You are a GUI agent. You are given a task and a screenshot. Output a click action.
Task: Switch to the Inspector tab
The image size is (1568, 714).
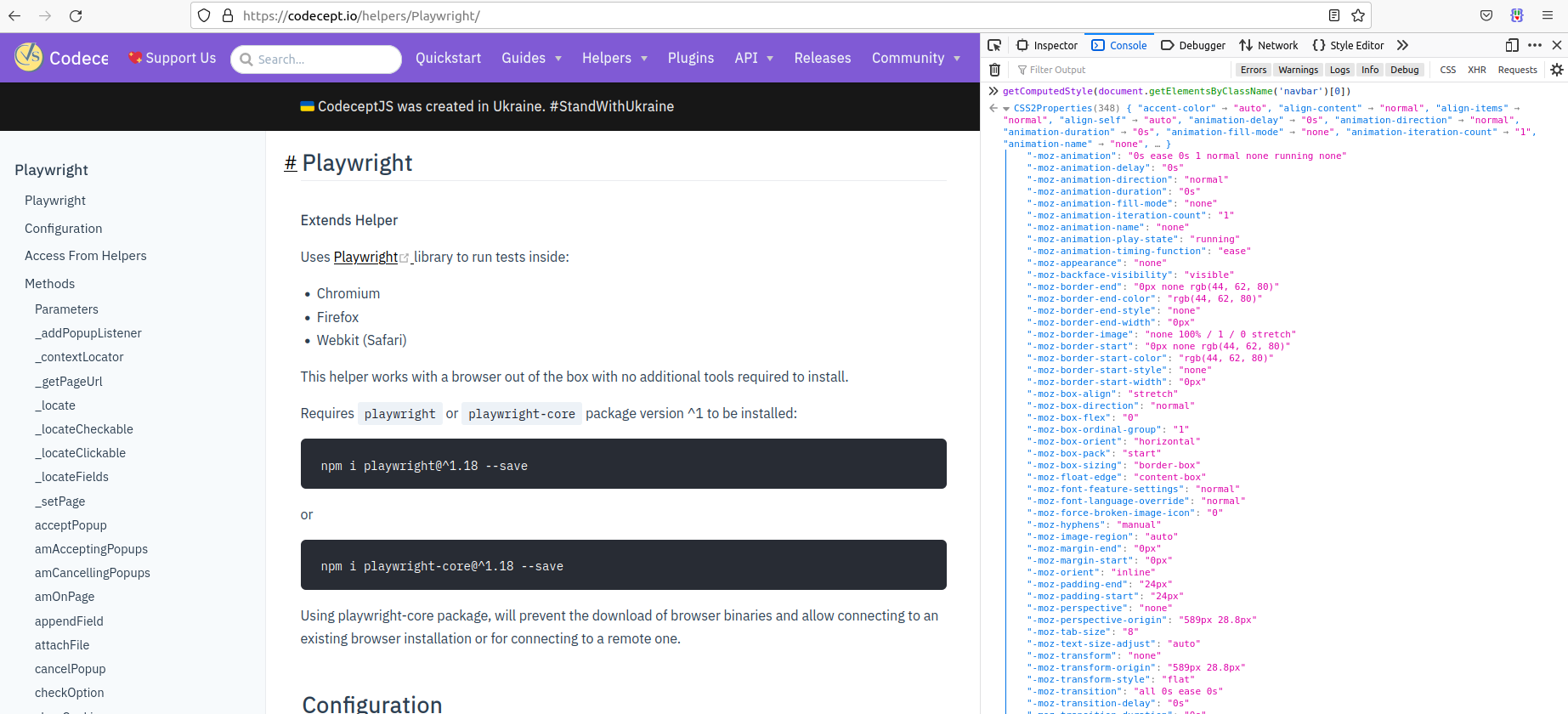(1046, 45)
